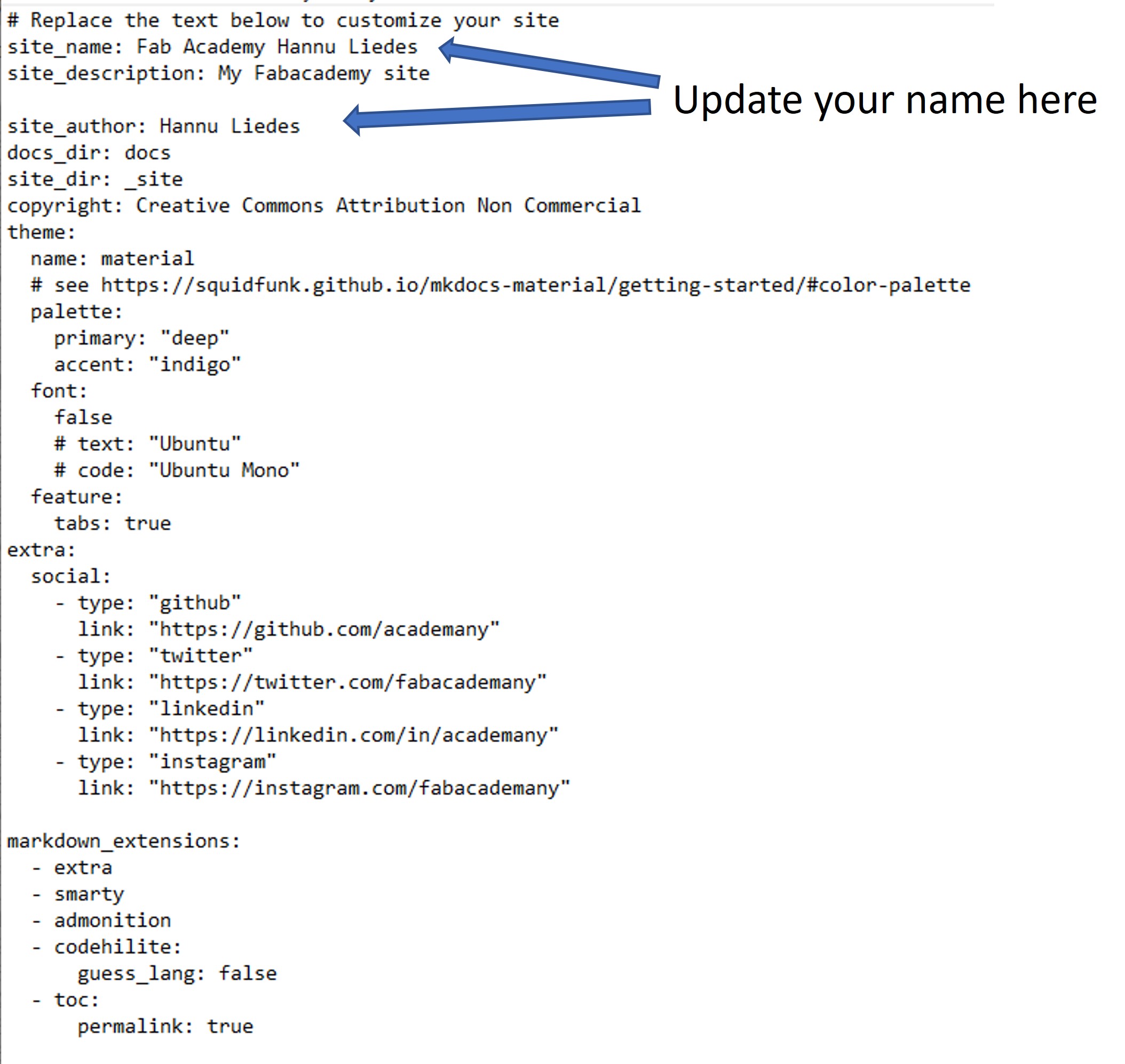Click the "social:" key line
1125x1064 pixels.
71,577
